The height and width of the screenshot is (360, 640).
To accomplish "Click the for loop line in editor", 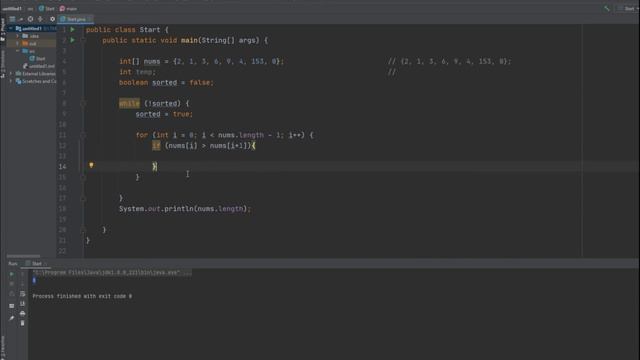I will 224,135.
